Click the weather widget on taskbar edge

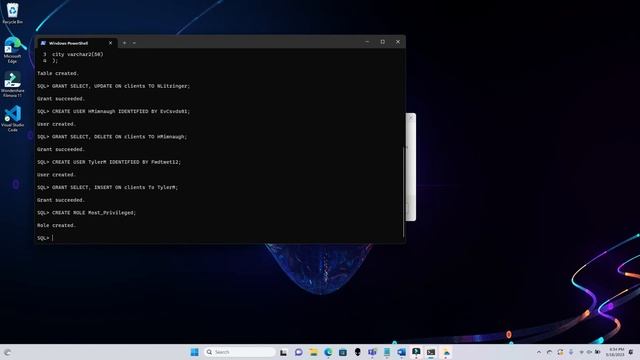[7, 352]
